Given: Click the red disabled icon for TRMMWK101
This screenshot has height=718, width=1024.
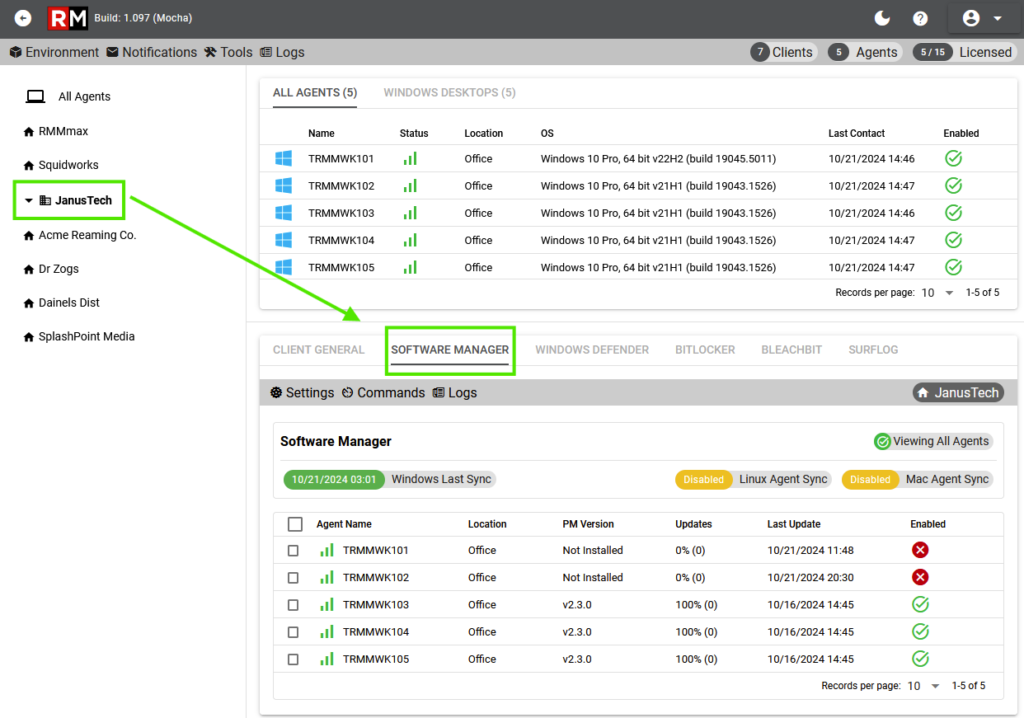Looking at the screenshot, I should click(x=920, y=550).
